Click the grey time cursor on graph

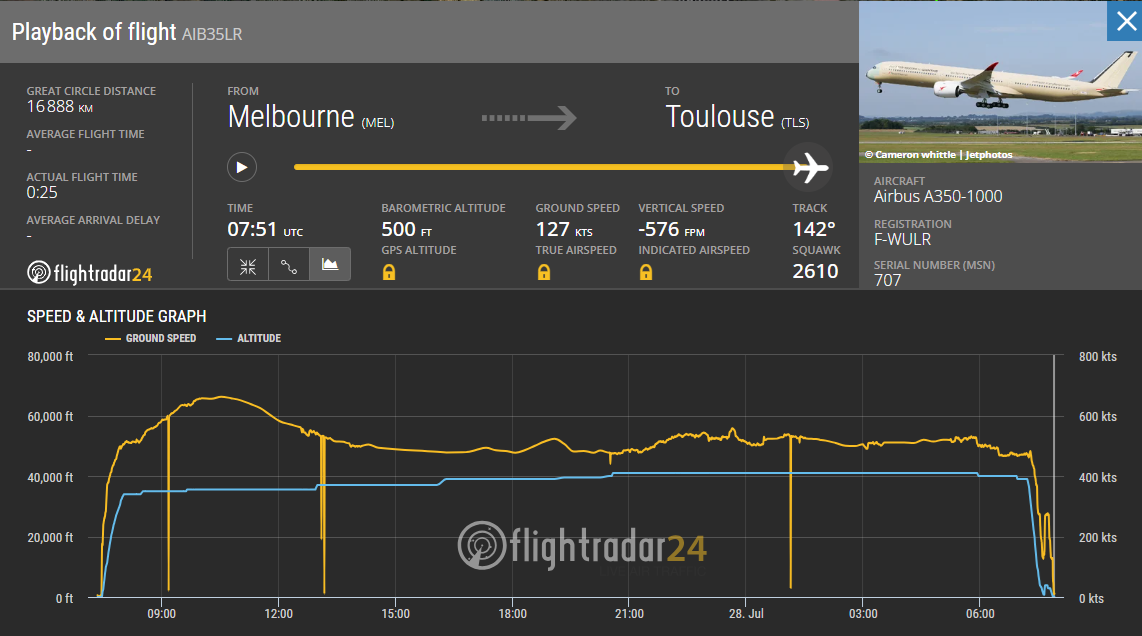click(1054, 476)
